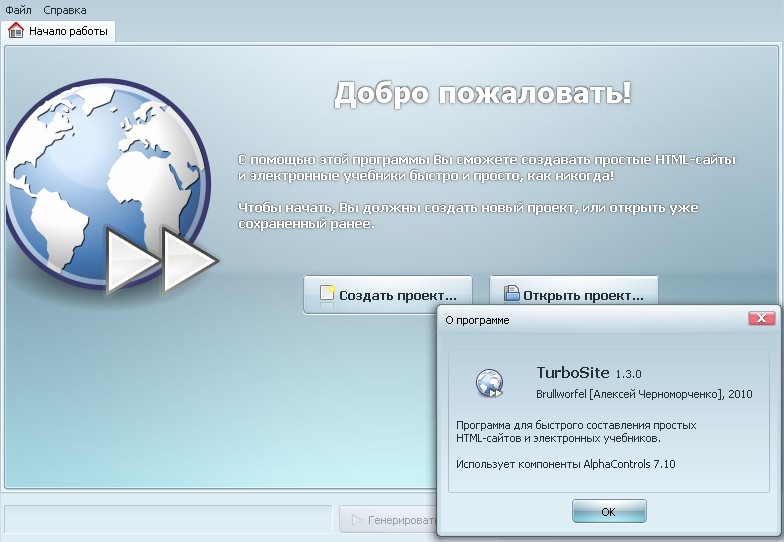The width and height of the screenshot is (784, 542).
Task: Click the Программа для быстрого составления description
Action: click(576, 432)
